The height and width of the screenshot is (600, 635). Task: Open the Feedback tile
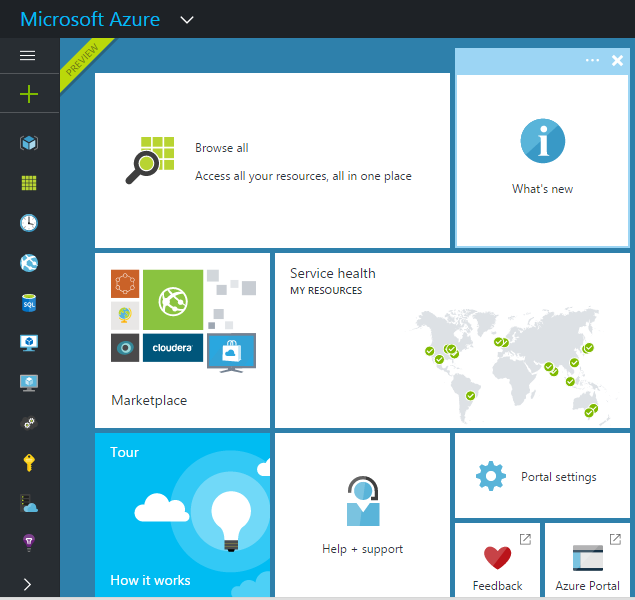(x=497, y=560)
